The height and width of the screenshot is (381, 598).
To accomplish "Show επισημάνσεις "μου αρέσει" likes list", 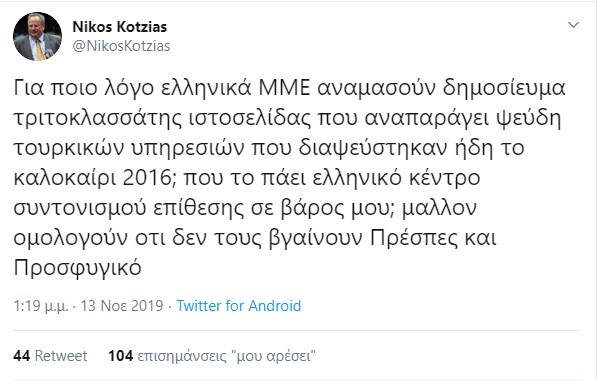I will [227, 356].
